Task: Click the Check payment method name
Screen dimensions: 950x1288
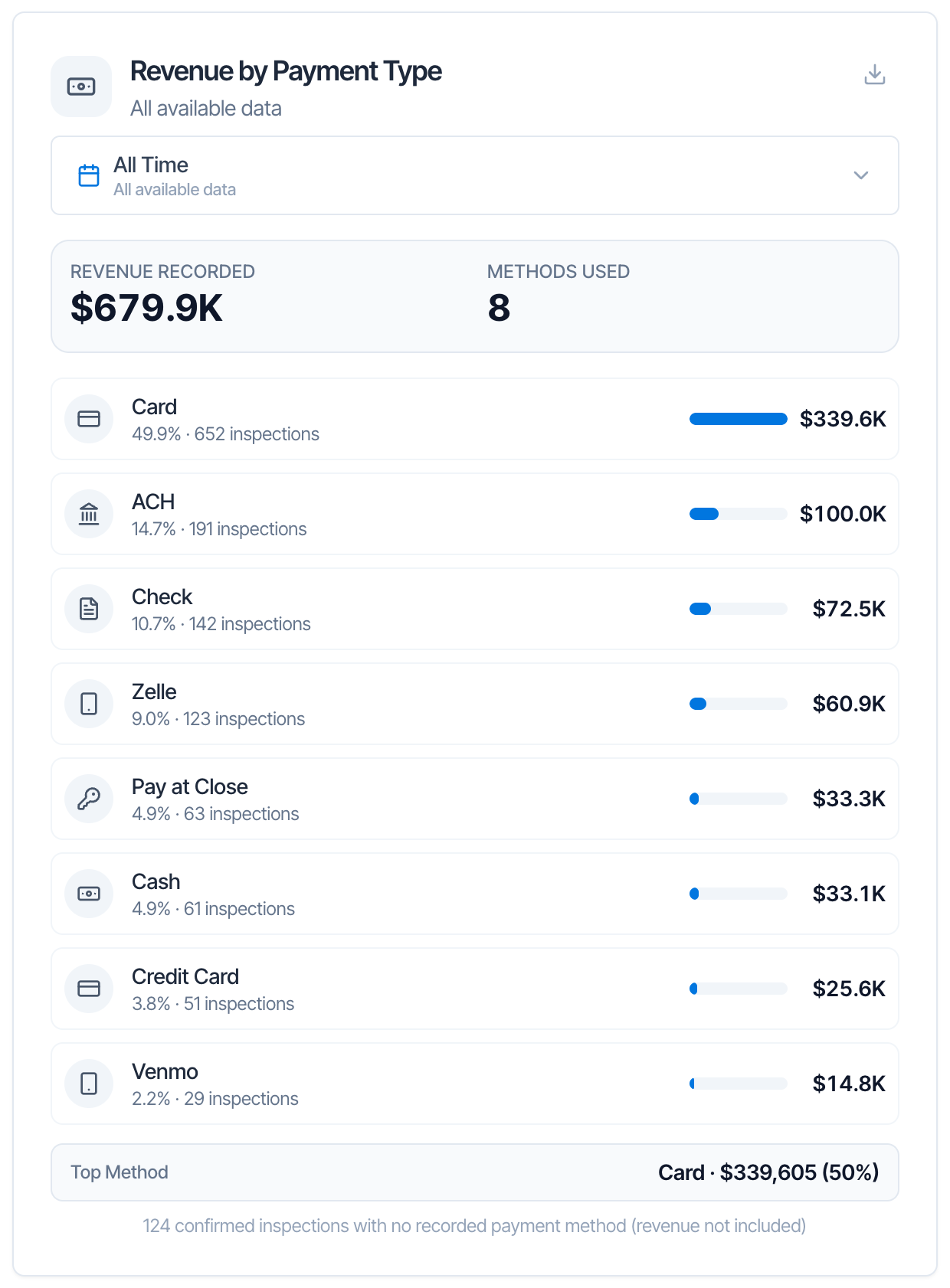Action: [x=162, y=597]
